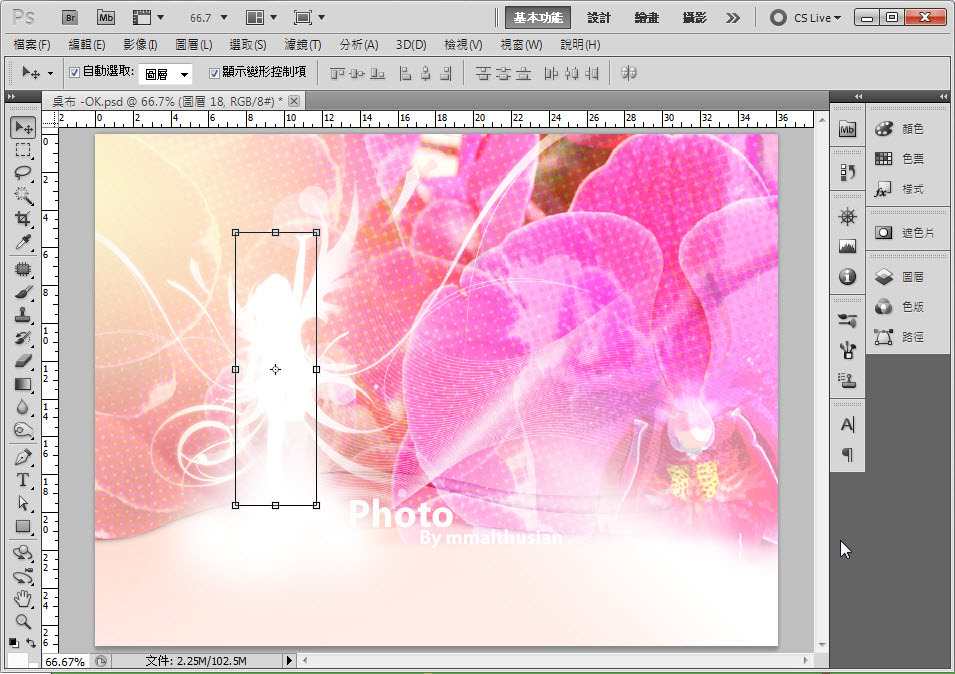
Task: Switch to 繪畫 workspace
Action: click(x=646, y=18)
